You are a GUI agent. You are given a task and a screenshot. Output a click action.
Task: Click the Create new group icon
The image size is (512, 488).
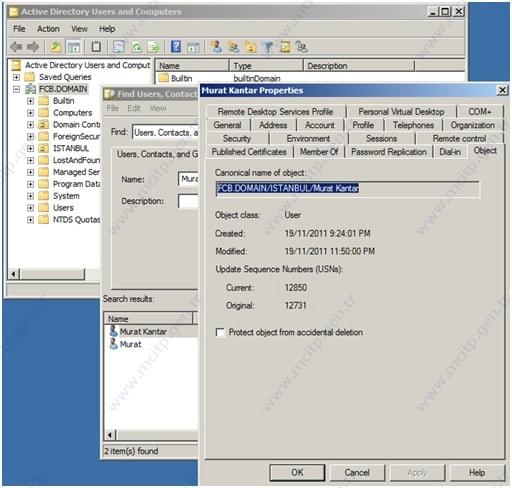(233, 47)
